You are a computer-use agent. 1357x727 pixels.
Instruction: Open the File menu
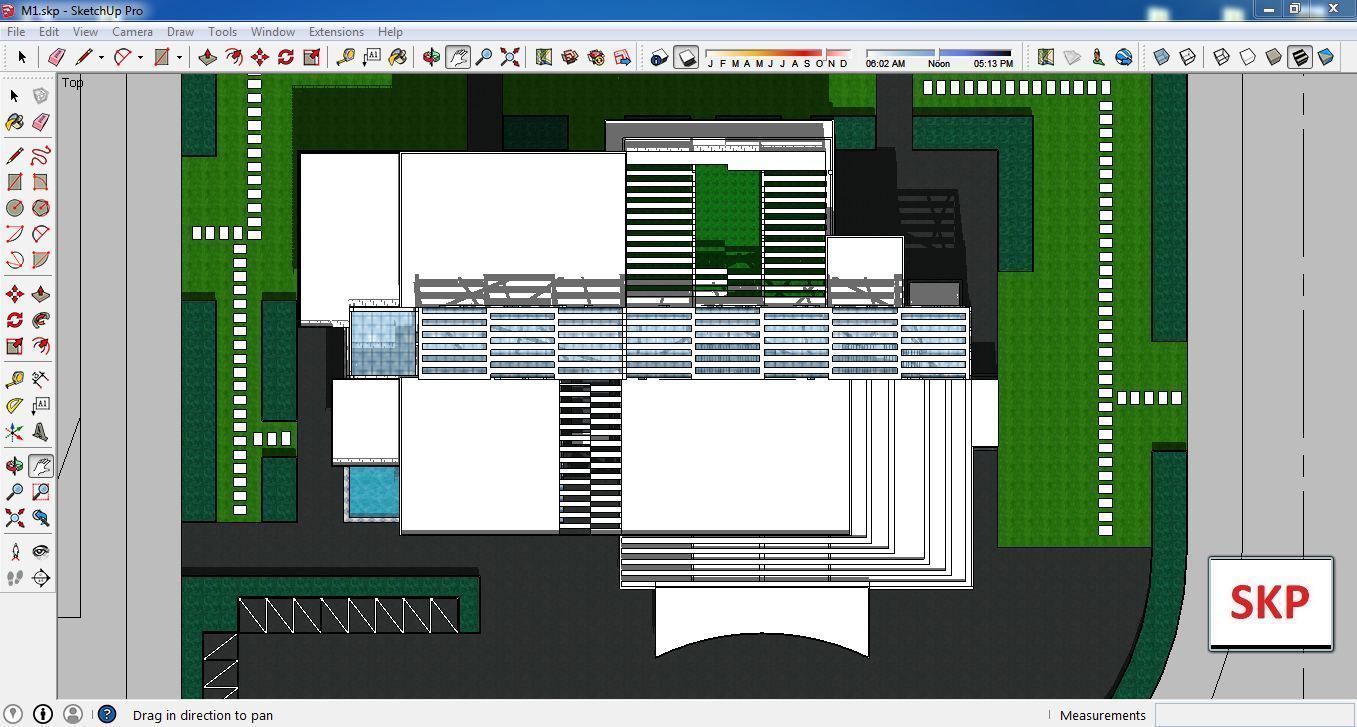click(16, 31)
